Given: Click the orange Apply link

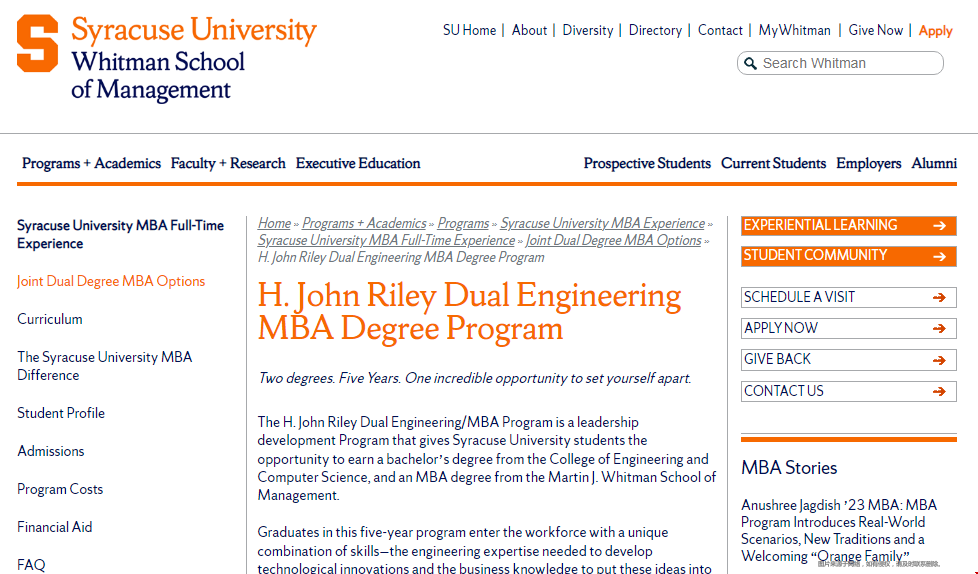Looking at the screenshot, I should click(936, 31).
